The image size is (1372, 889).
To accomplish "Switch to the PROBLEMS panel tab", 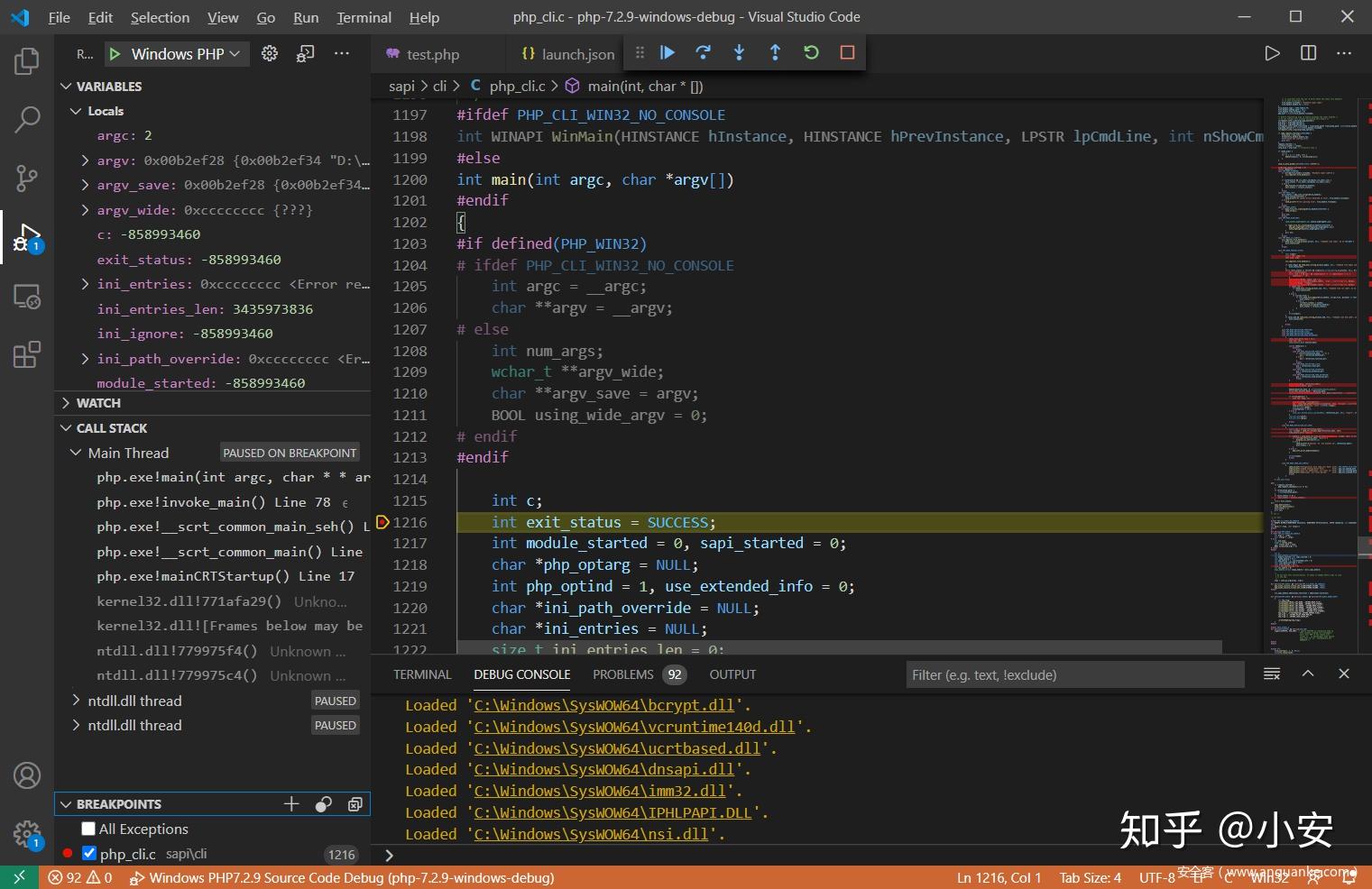I will coord(622,674).
